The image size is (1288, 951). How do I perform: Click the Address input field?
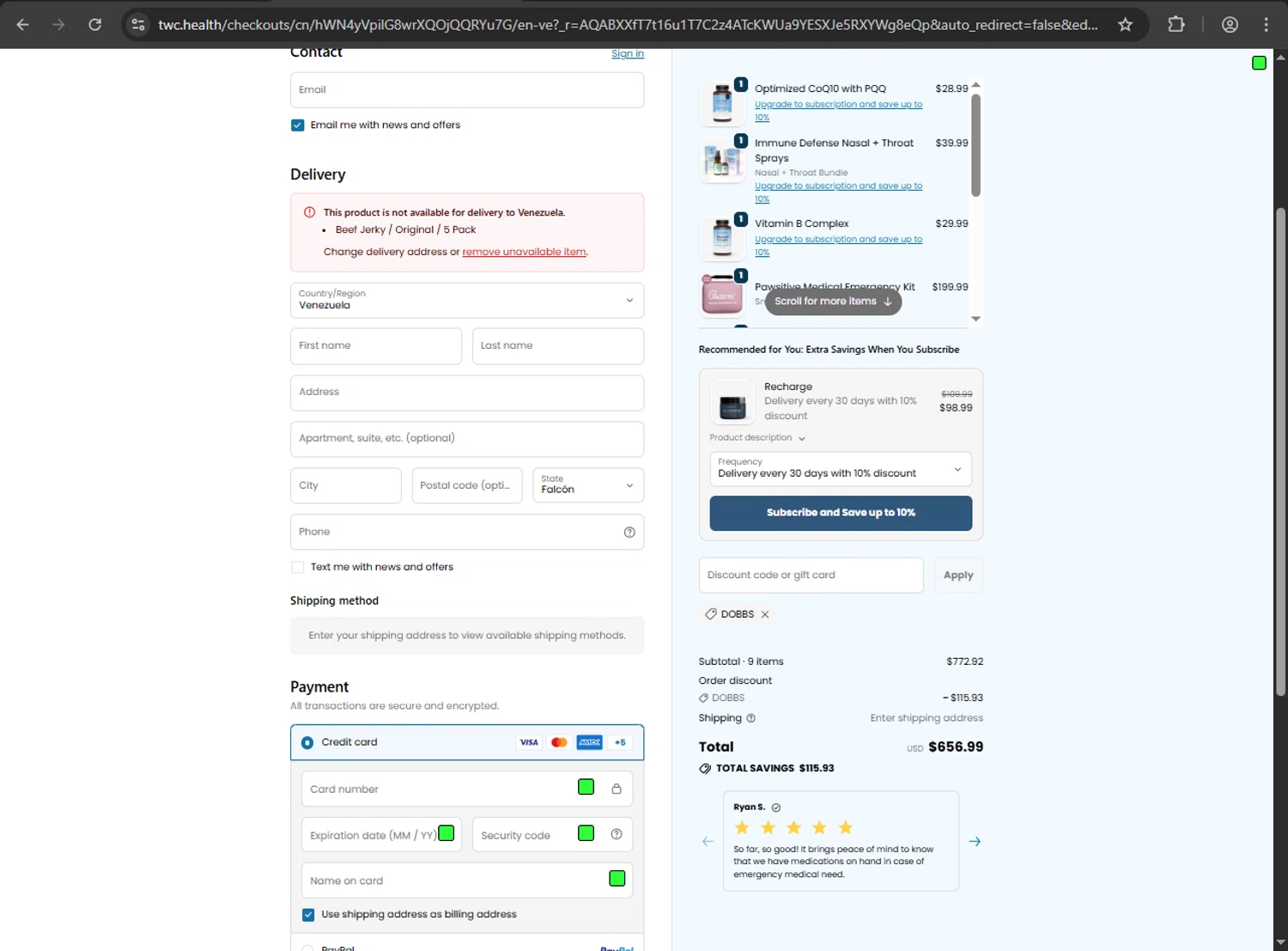(467, 393)
